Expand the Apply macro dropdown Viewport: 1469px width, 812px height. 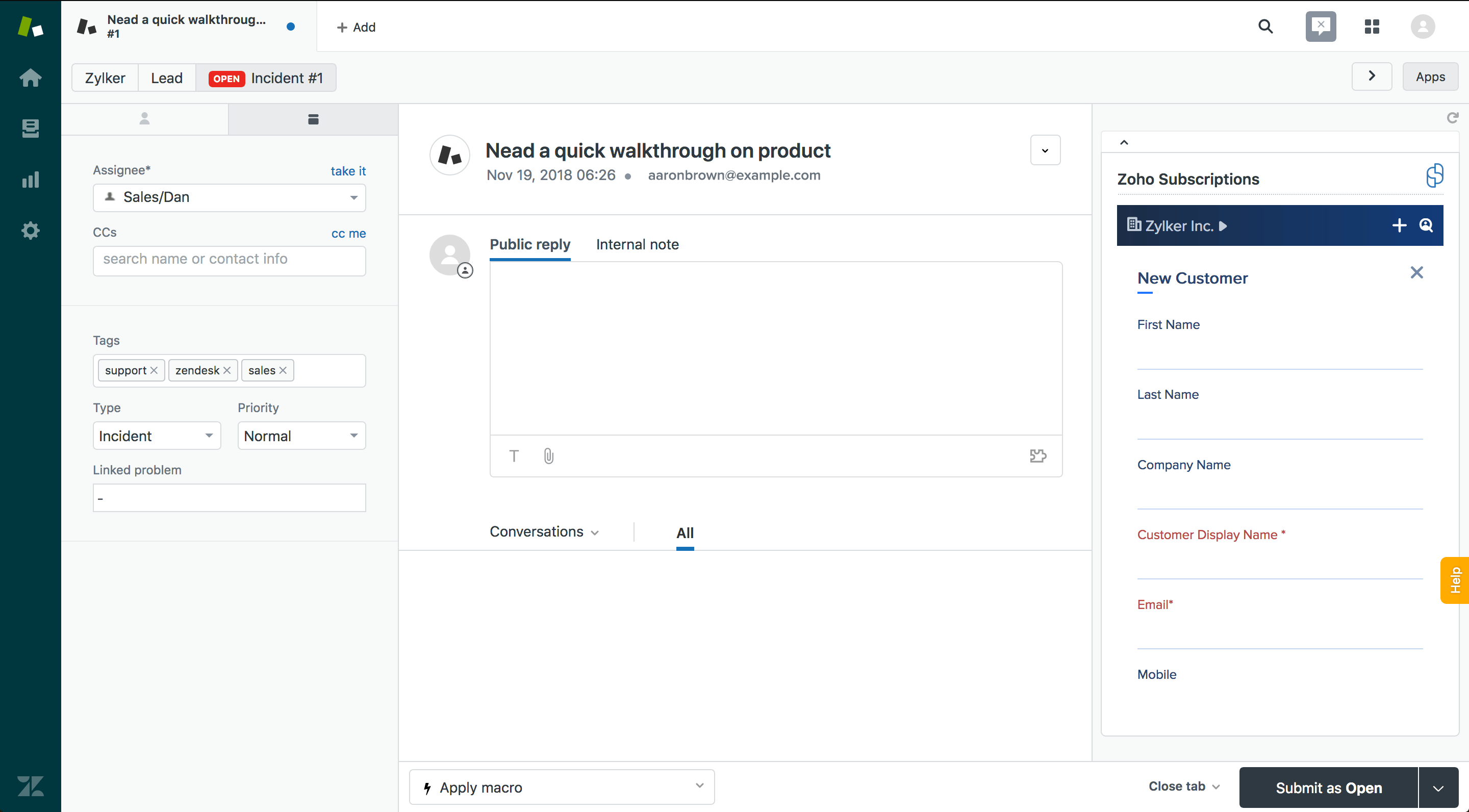[x=561, y=787]
